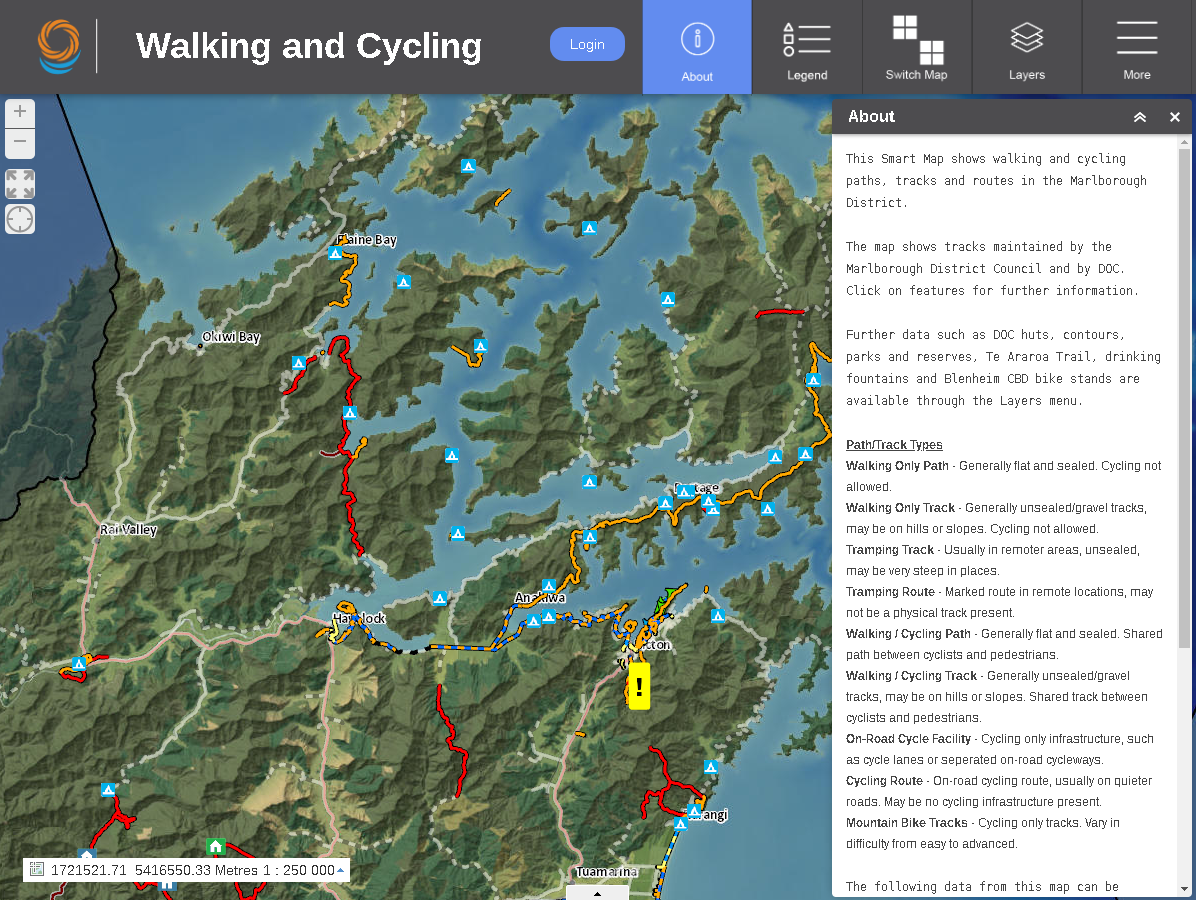Click the On-Road Cycle Facility description

pyautogui.click(x=1000, y=749)
